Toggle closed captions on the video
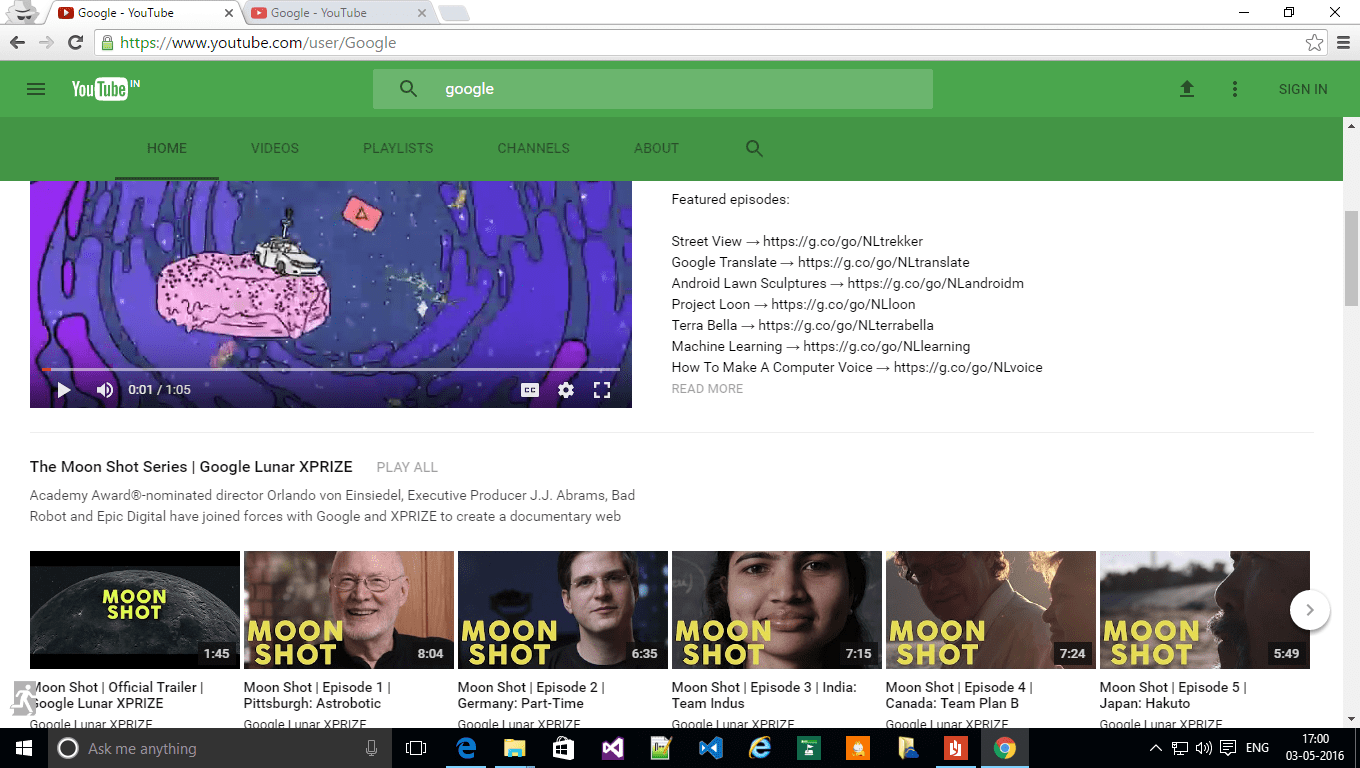This screenshot has width=1360, height=768. [530, 390]
